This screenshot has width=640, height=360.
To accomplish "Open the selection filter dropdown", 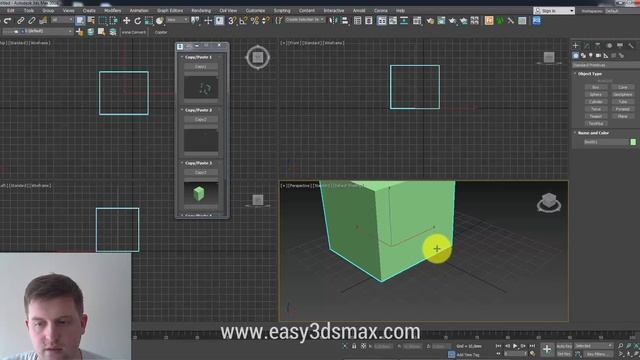I will pyautogui.click(x=62, y=20).
